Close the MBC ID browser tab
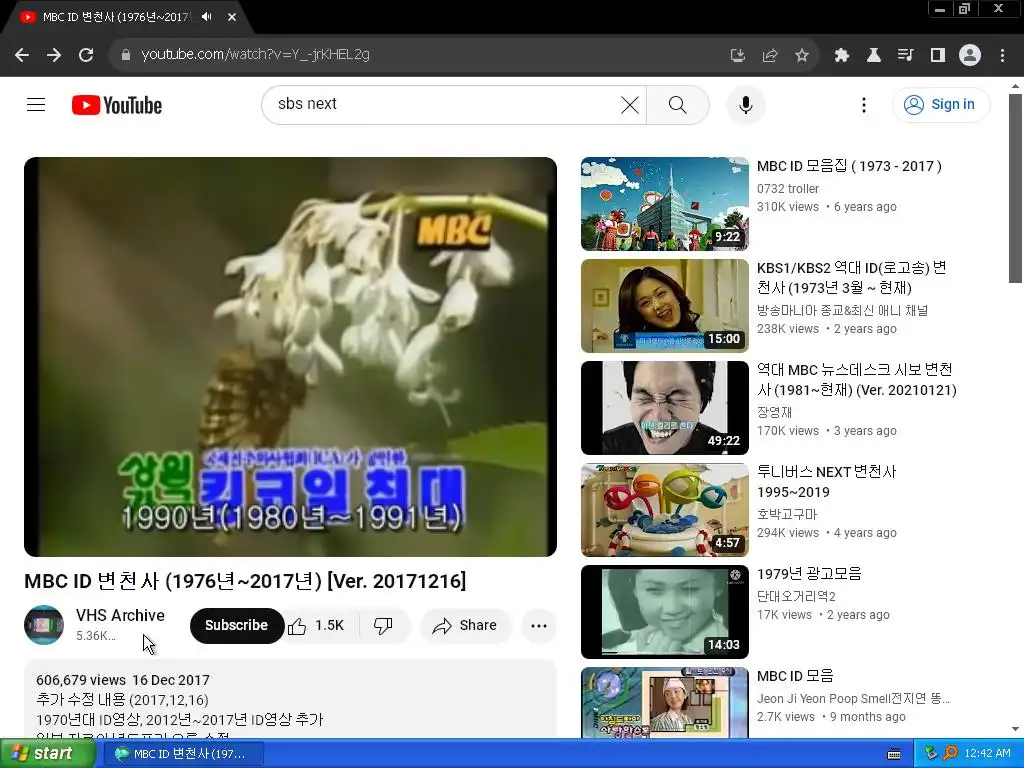1024x768 pixels. (x=232, y=17)
